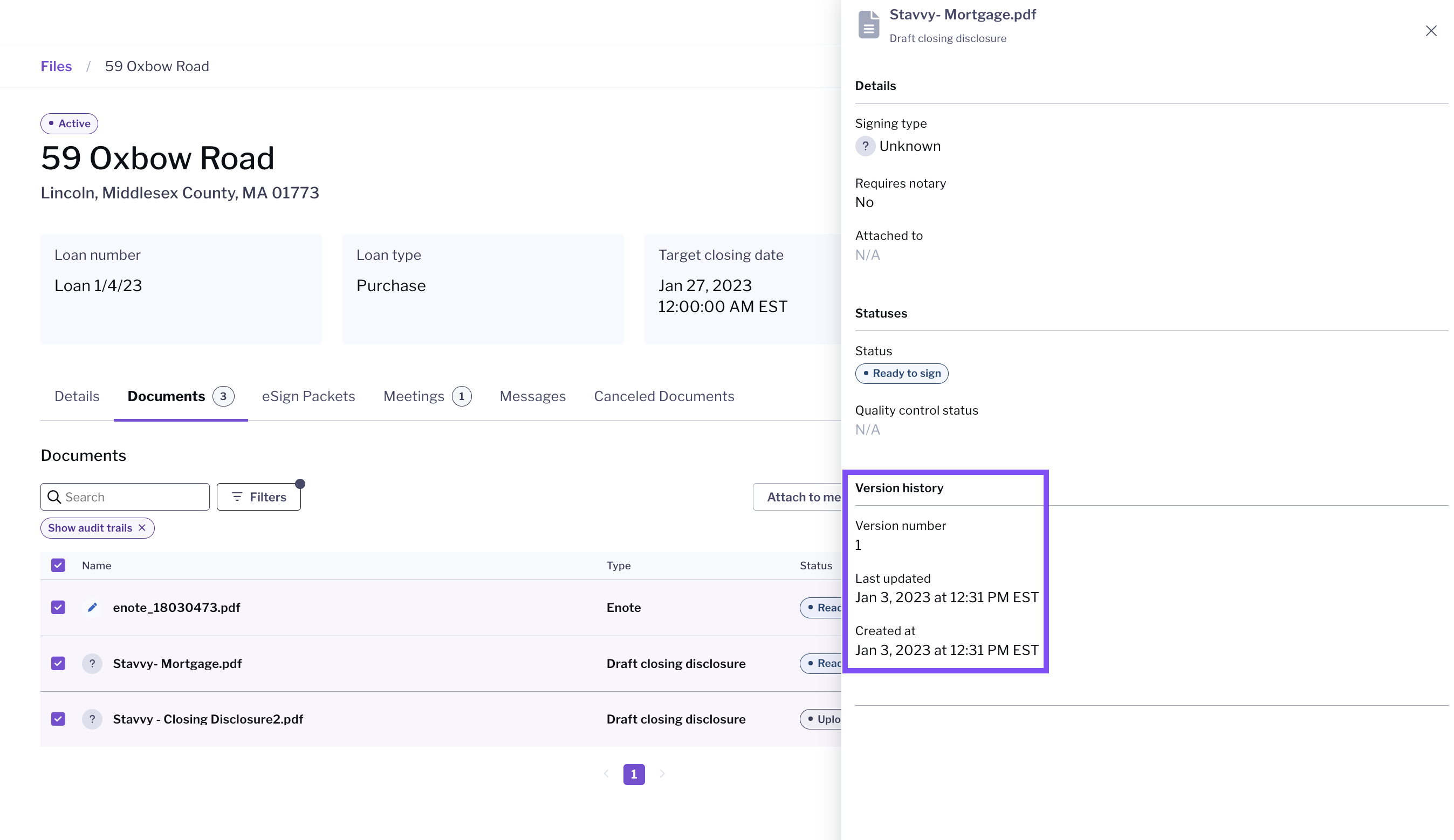This screenshot has height=840, width=1454.
Task: Click the Unknown signing type question icon
Action: pyautogui.click(x=865, y=146)
